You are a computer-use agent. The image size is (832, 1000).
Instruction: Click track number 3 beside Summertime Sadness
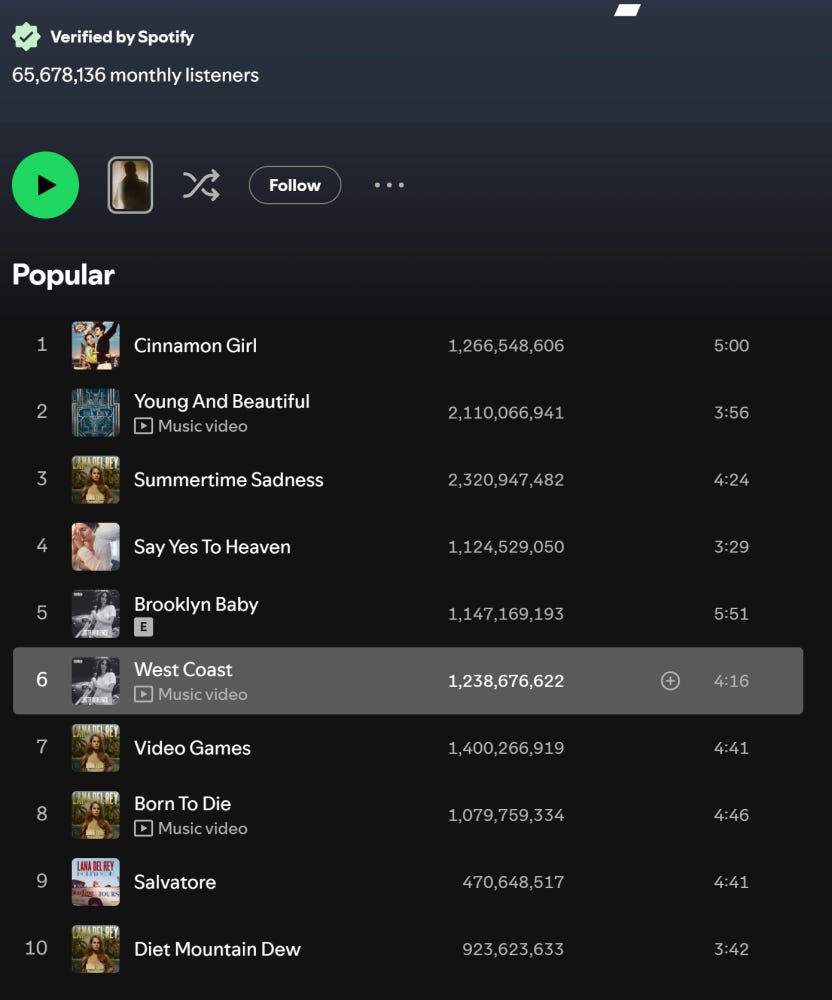(x=42, y=478)
